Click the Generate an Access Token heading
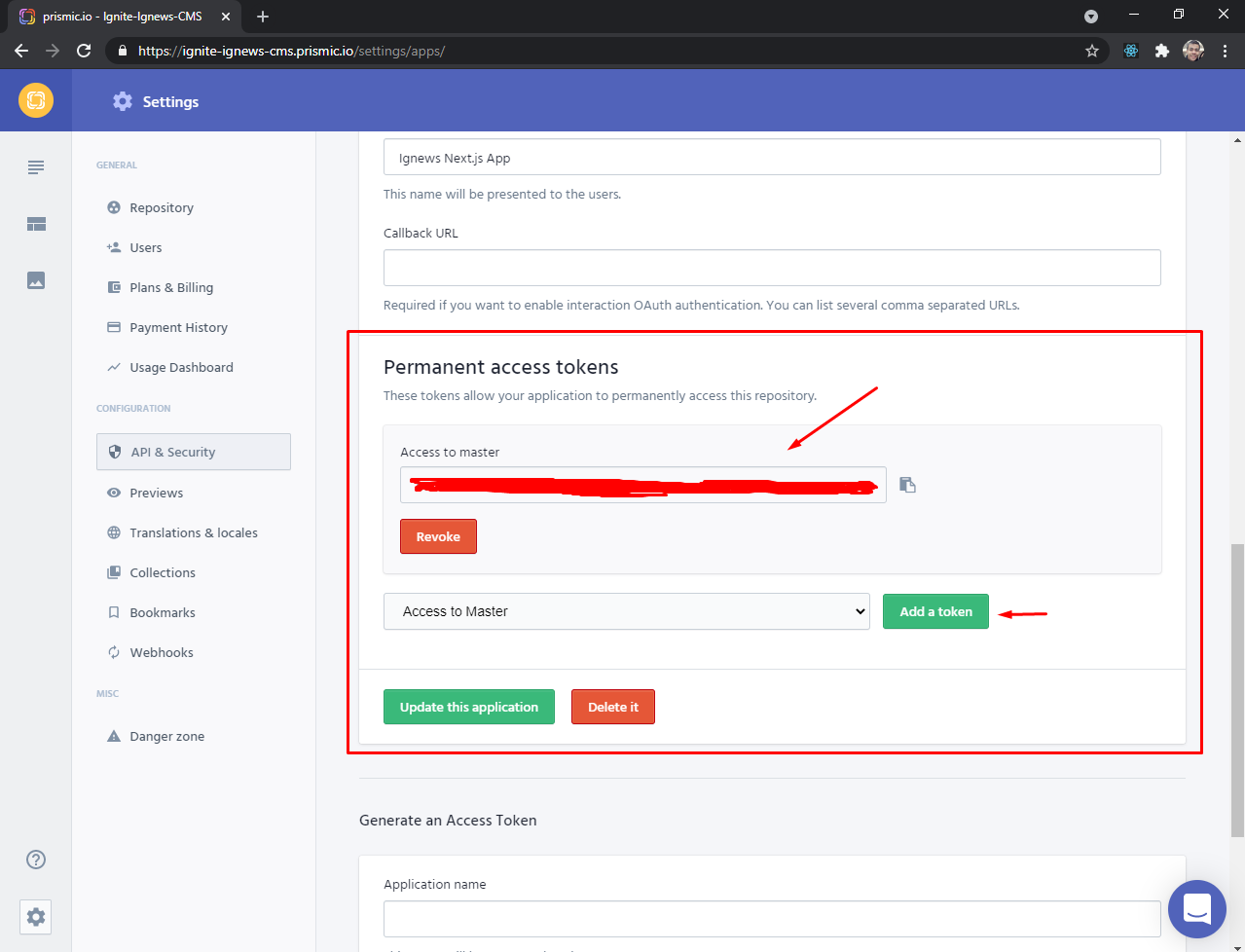 [x=448, y=821]
